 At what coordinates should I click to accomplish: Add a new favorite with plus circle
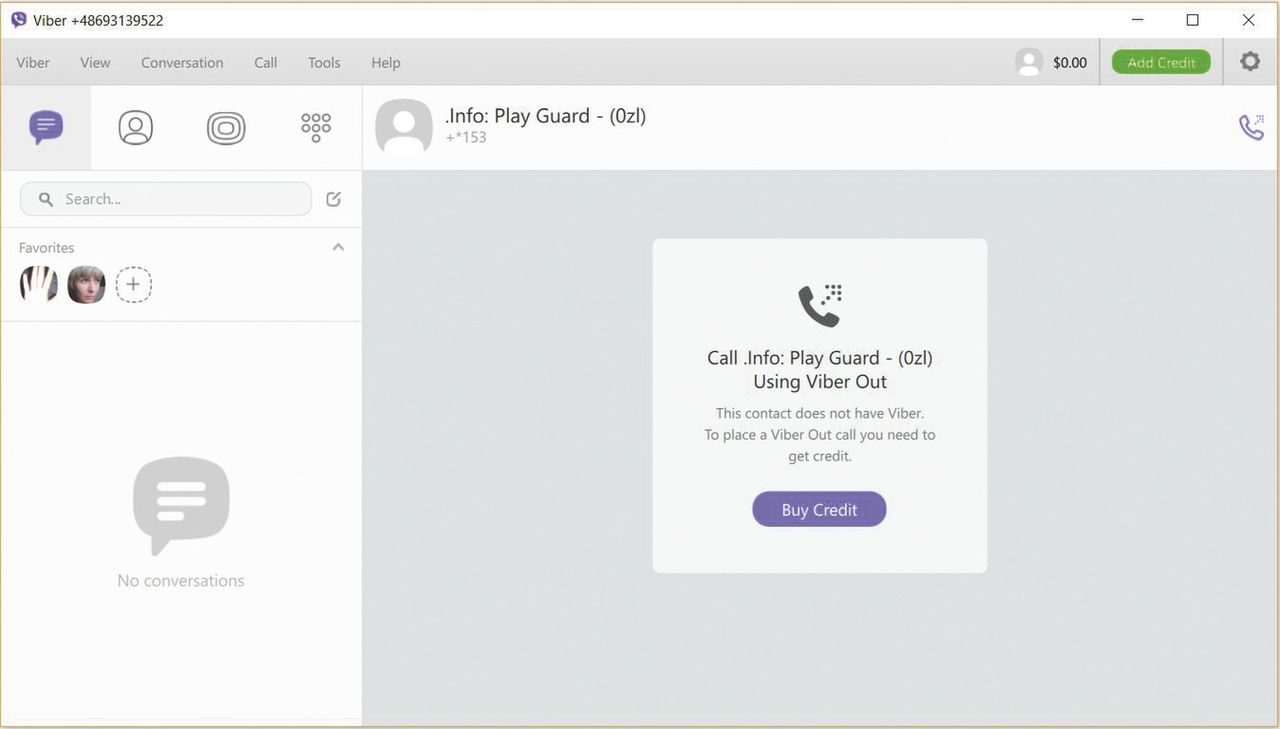[x=134, y=285]
